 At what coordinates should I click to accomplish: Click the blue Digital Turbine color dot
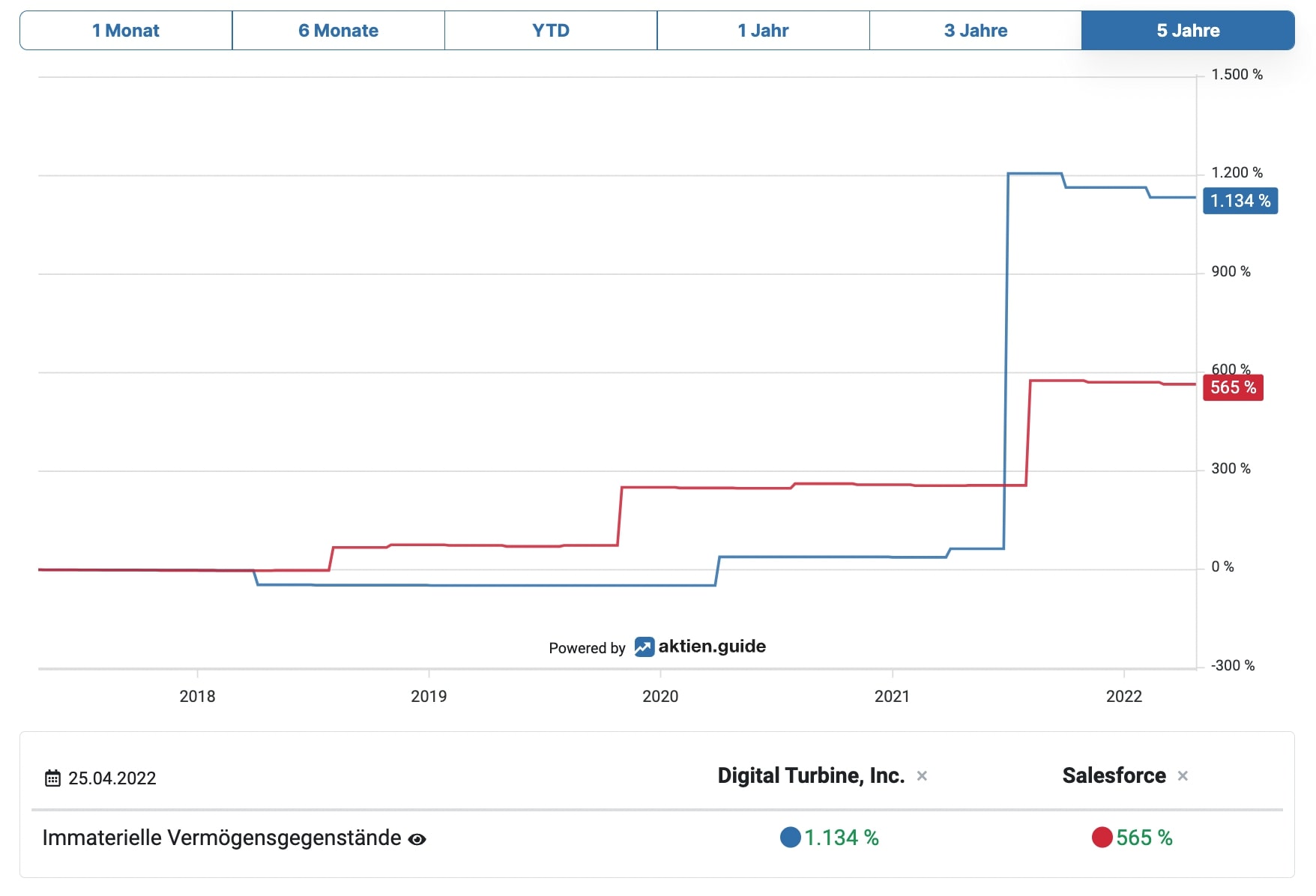pos(790,838)
